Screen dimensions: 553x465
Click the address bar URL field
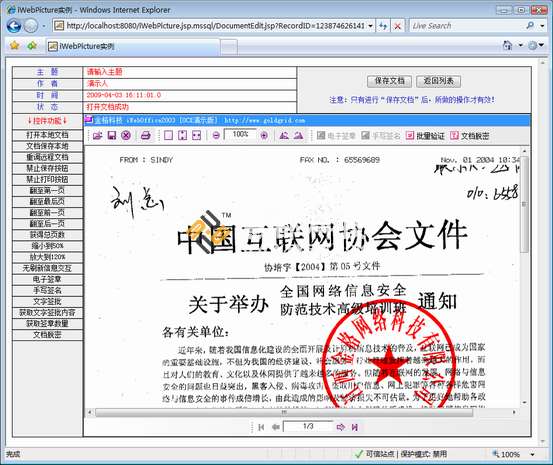[214, 26]
